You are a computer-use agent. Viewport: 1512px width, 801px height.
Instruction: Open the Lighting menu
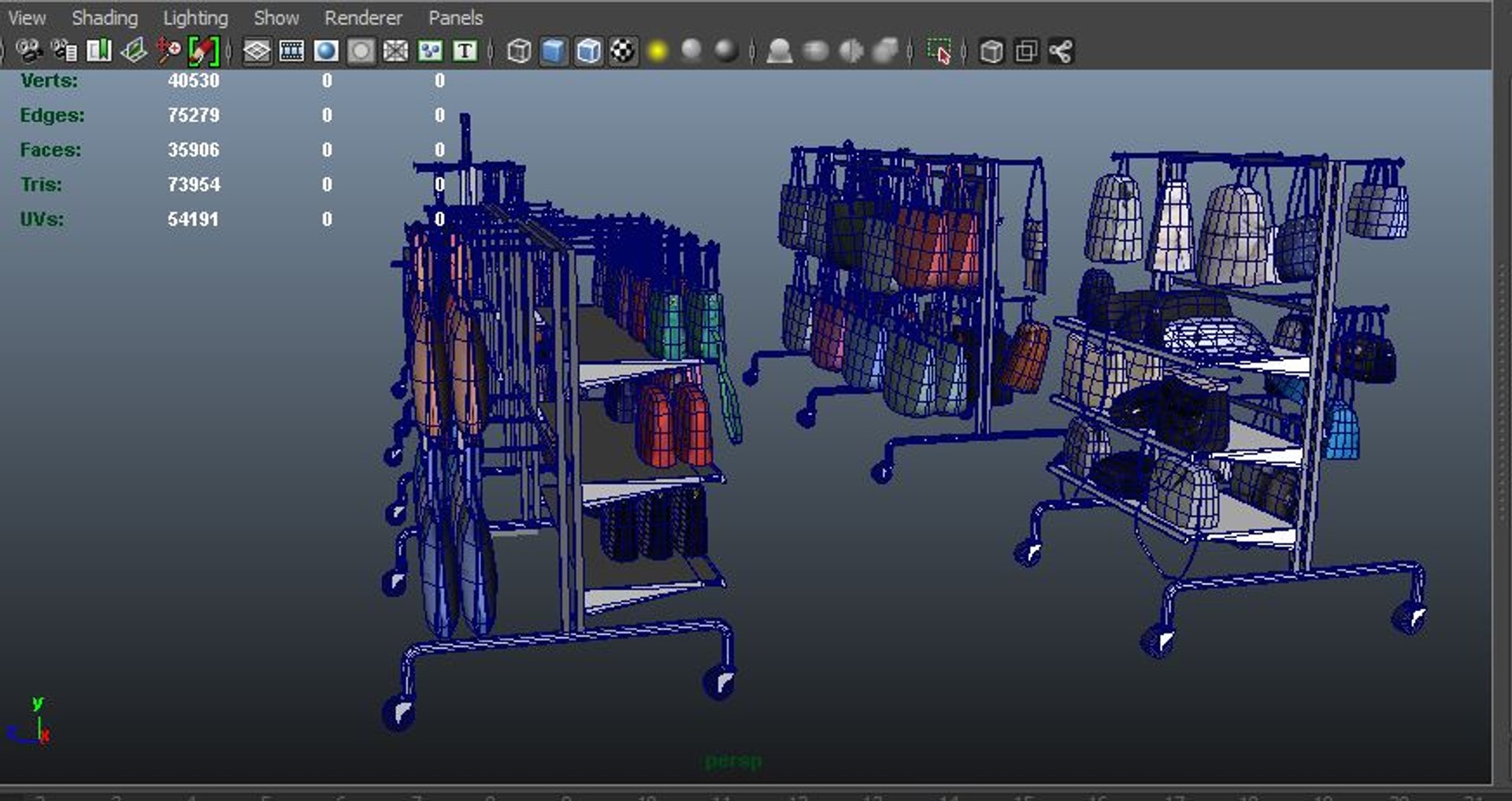[195, 17]
